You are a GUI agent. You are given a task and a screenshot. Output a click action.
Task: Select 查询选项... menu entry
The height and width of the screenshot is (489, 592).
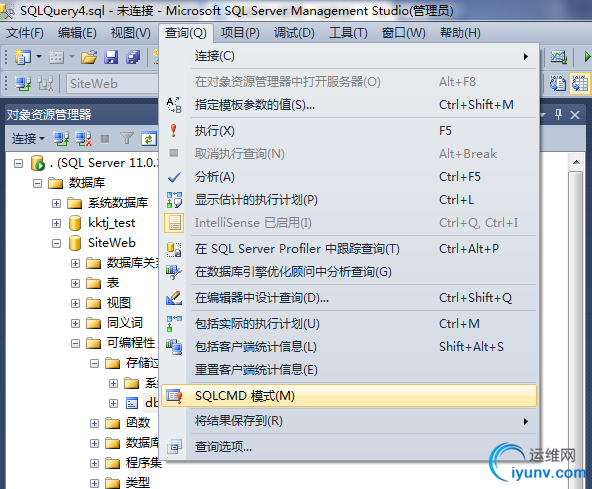349,447
